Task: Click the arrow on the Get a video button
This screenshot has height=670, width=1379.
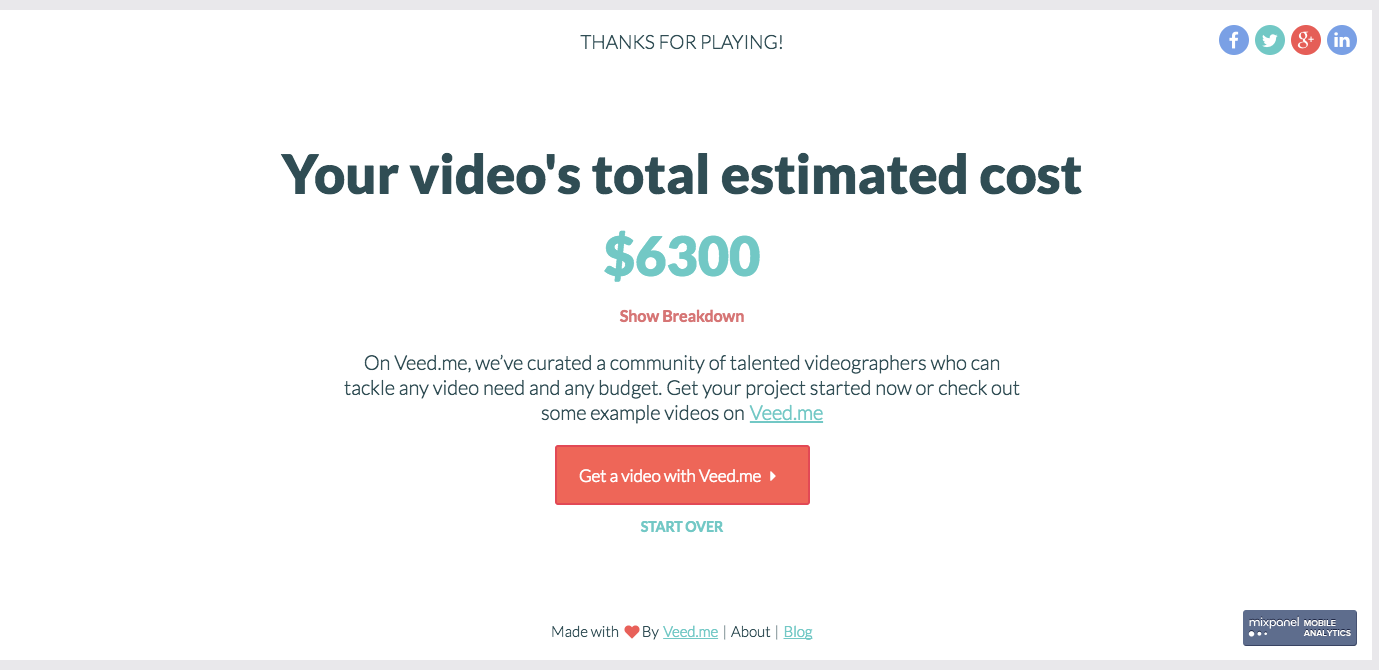Action: [x=773, y=476]
